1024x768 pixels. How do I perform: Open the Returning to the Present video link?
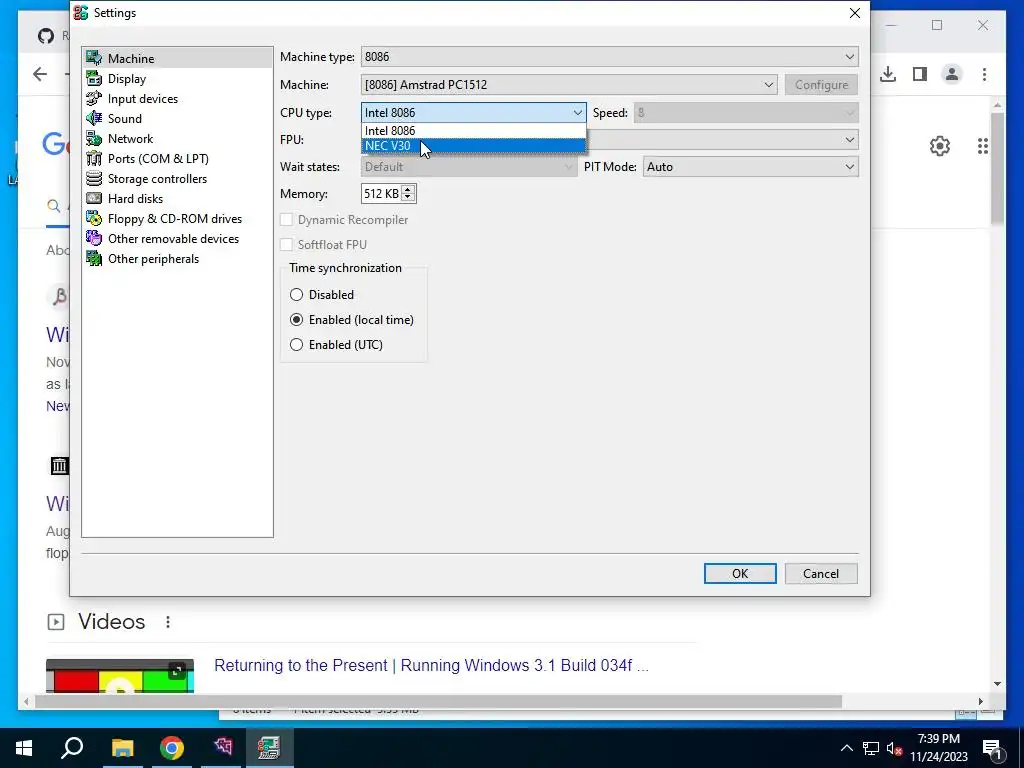pyautogui.click(x=431, y=665)
